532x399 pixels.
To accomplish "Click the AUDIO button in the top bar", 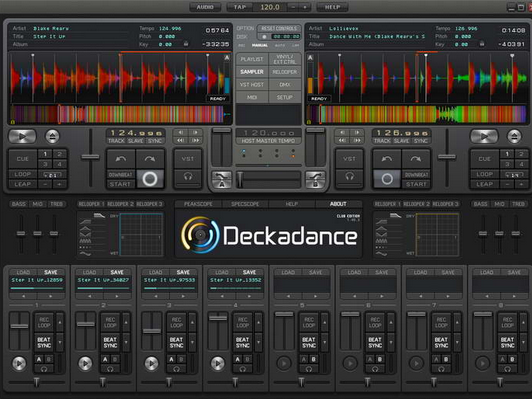I will click(205, 7).
